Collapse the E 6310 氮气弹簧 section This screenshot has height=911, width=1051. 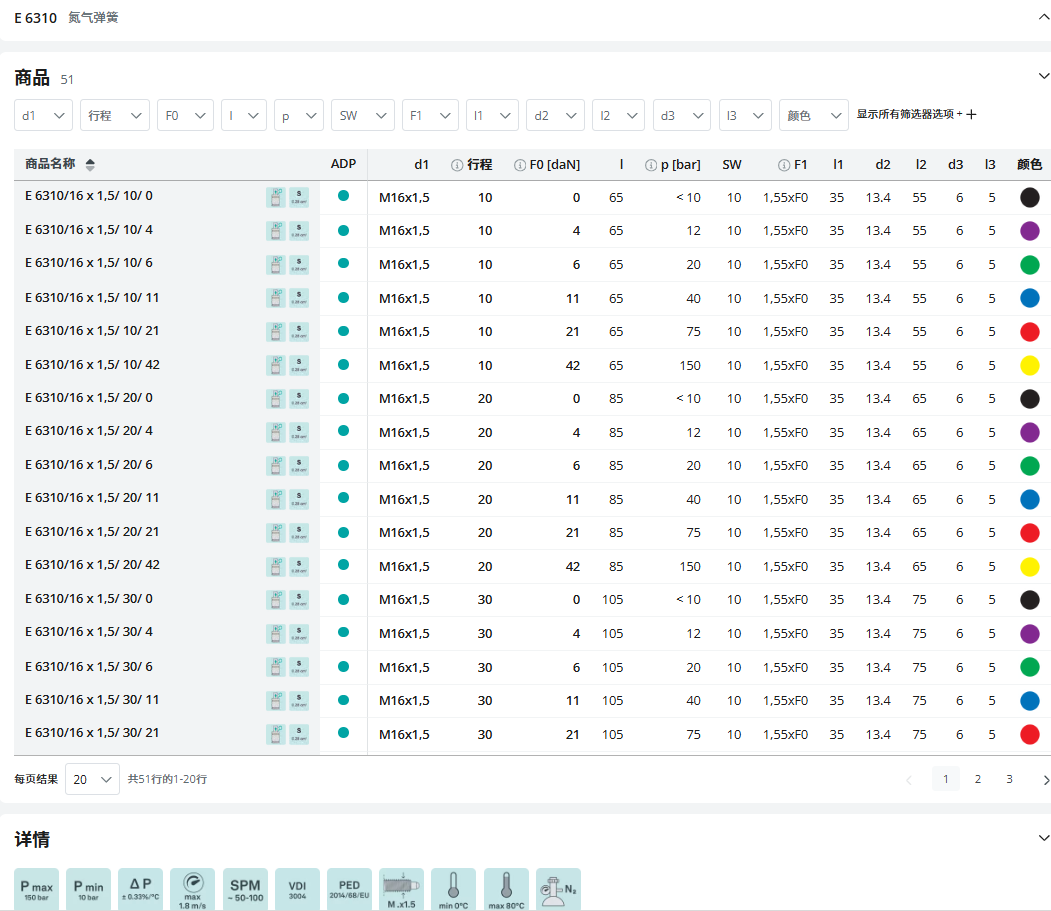pos(1044,17)
